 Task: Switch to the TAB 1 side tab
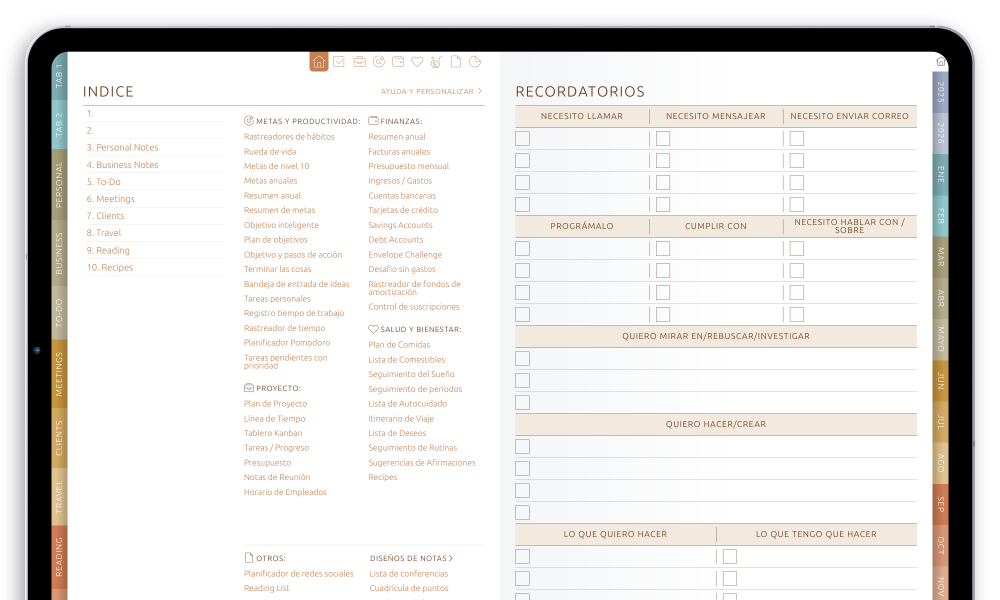(x=59, y=77)
